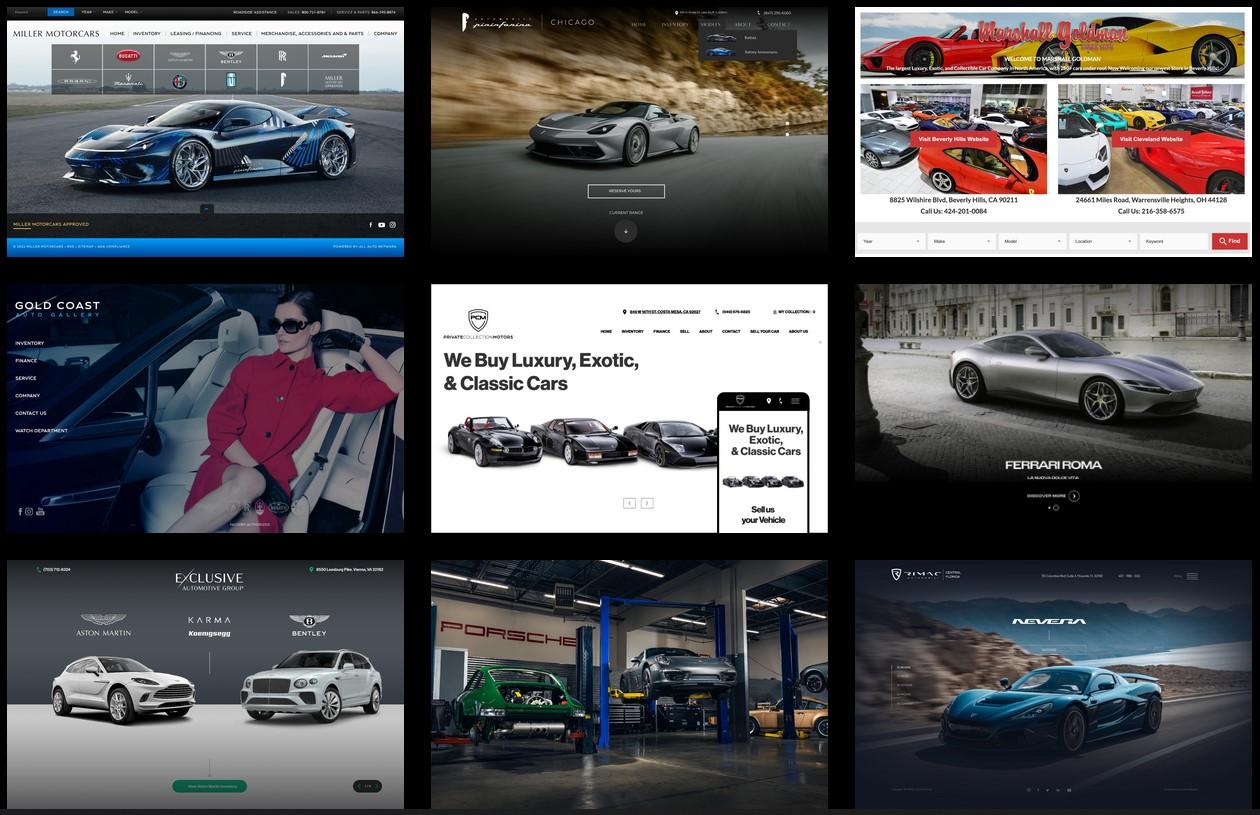Click Visit Beverly Hills Website button

[x=953, y=139]
